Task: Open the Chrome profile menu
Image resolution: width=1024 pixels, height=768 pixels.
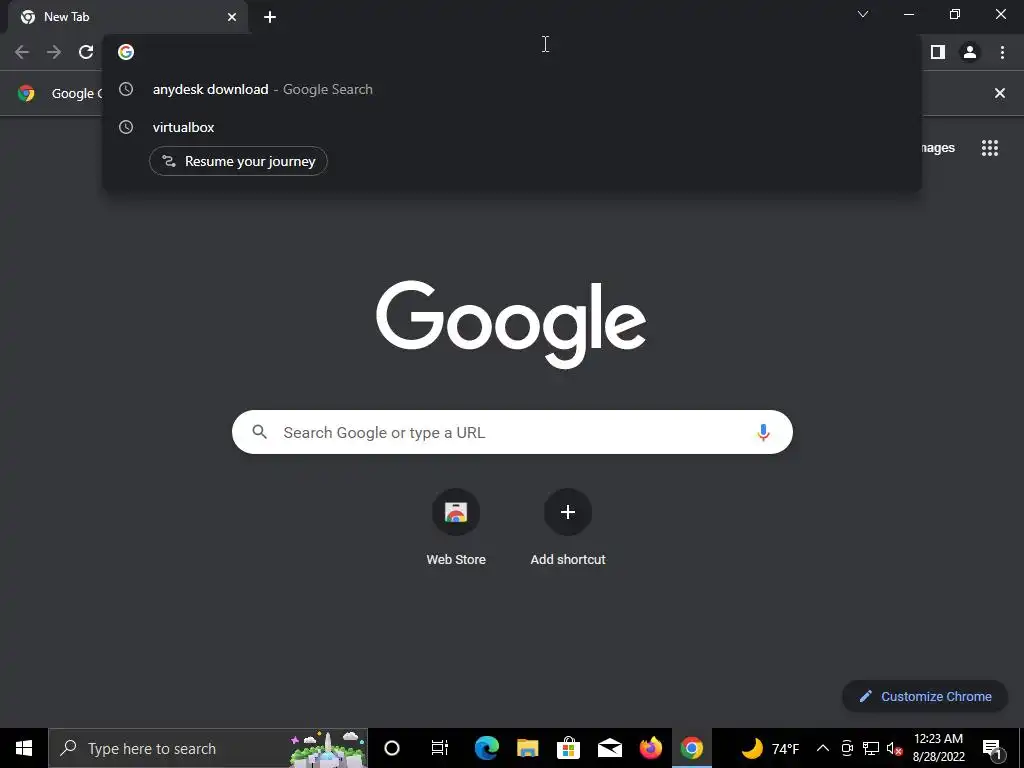Action: 970,52
